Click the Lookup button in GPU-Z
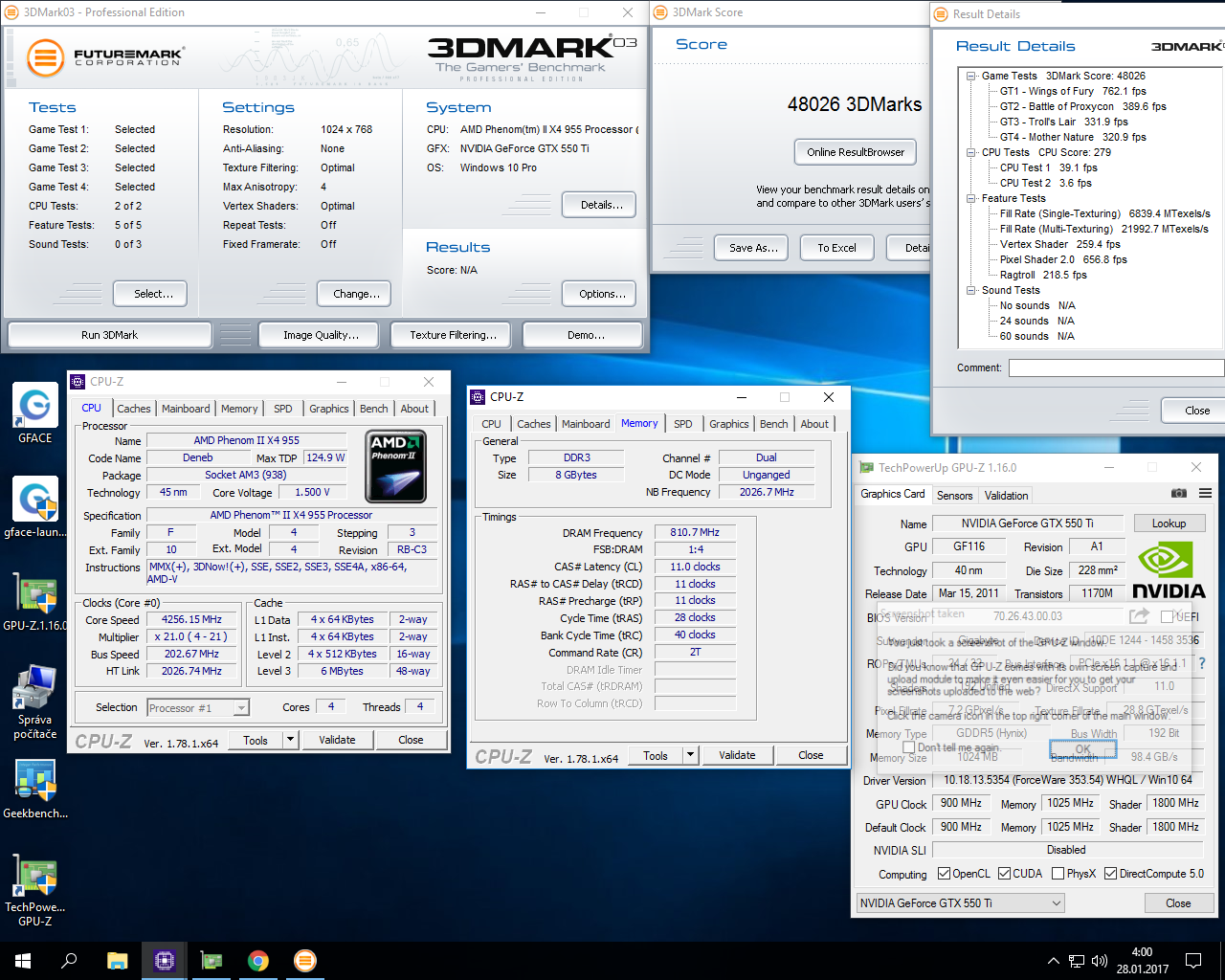 click(x=1169, y=523)
